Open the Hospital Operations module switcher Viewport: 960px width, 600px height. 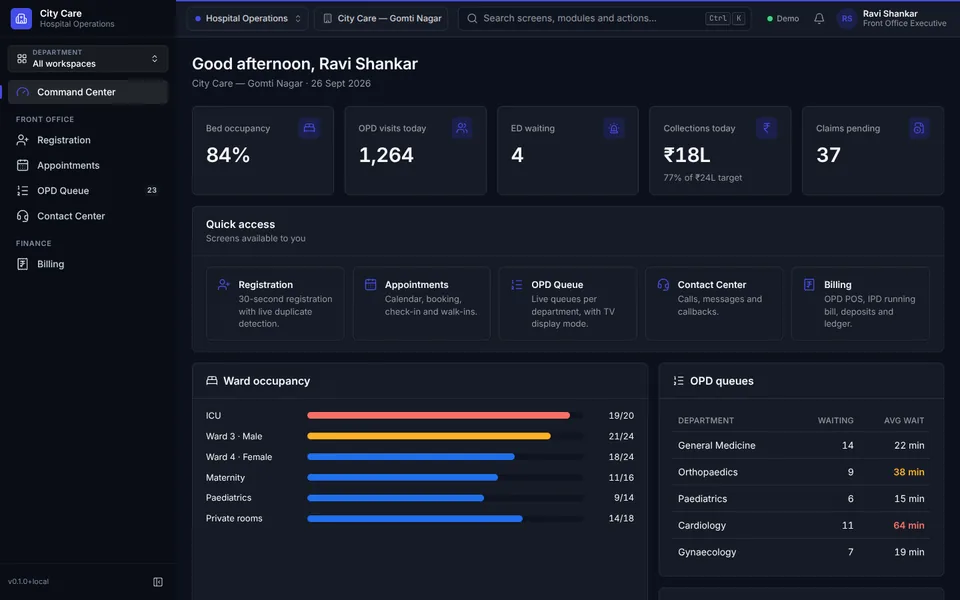(x=247, y=18)
